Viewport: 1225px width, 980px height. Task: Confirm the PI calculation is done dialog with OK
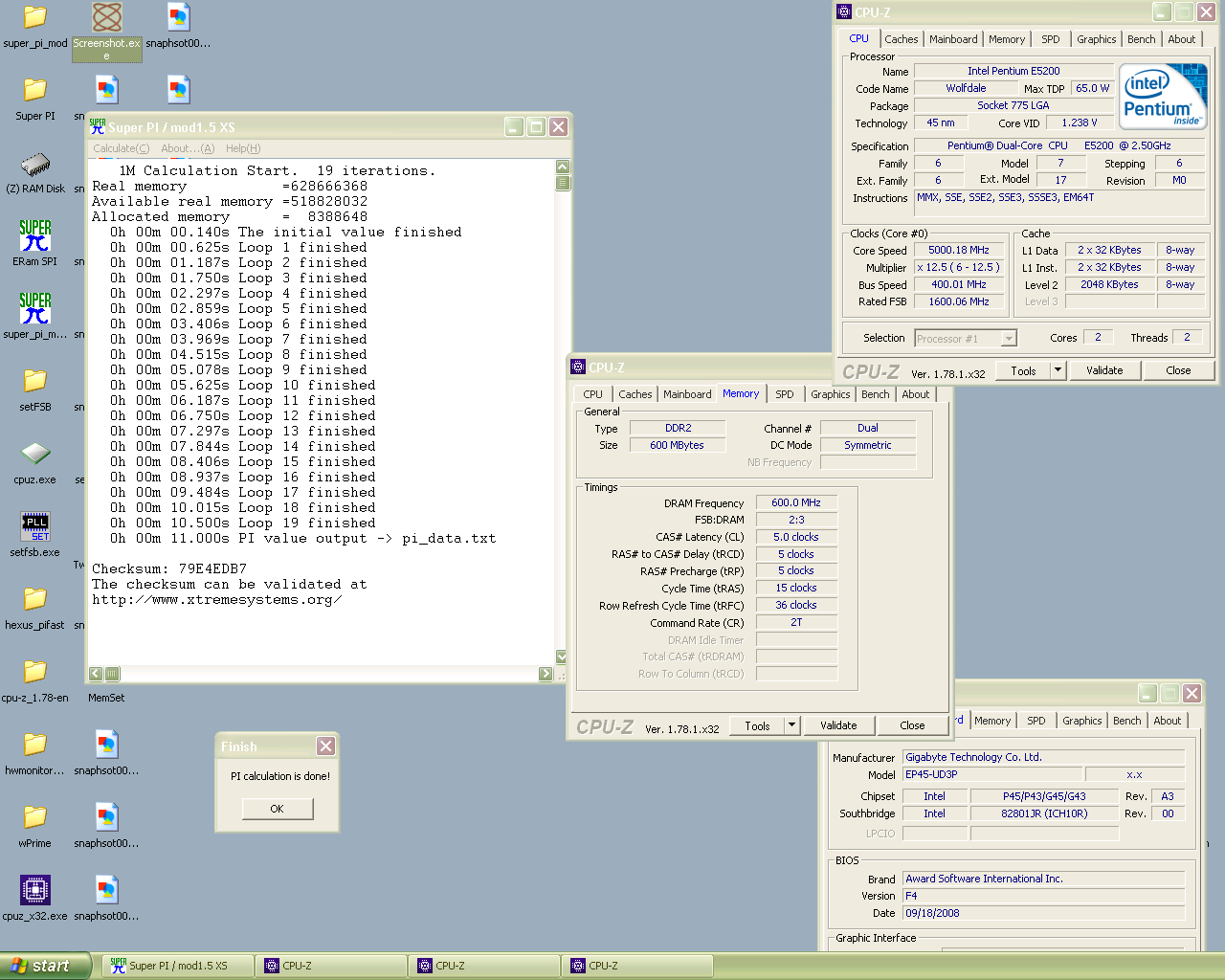[277, 809]
